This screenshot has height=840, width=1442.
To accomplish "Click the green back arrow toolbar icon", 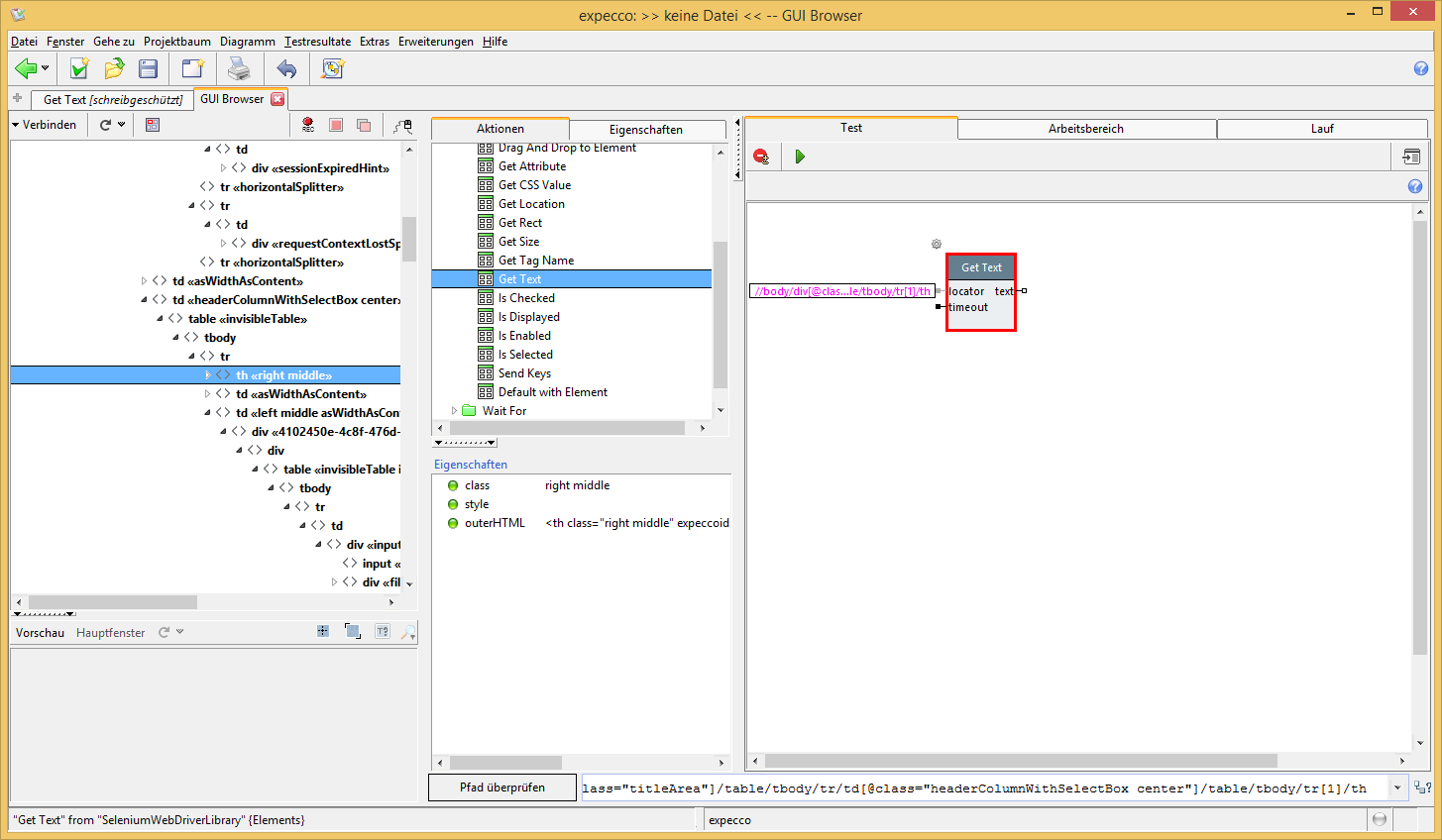I will 26,68.
